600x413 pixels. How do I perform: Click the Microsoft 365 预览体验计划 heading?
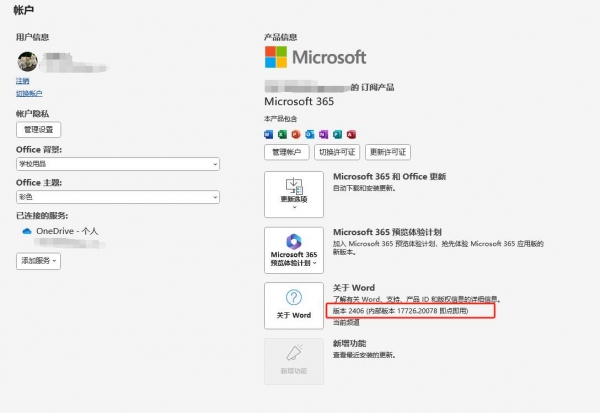pos(387,232)
